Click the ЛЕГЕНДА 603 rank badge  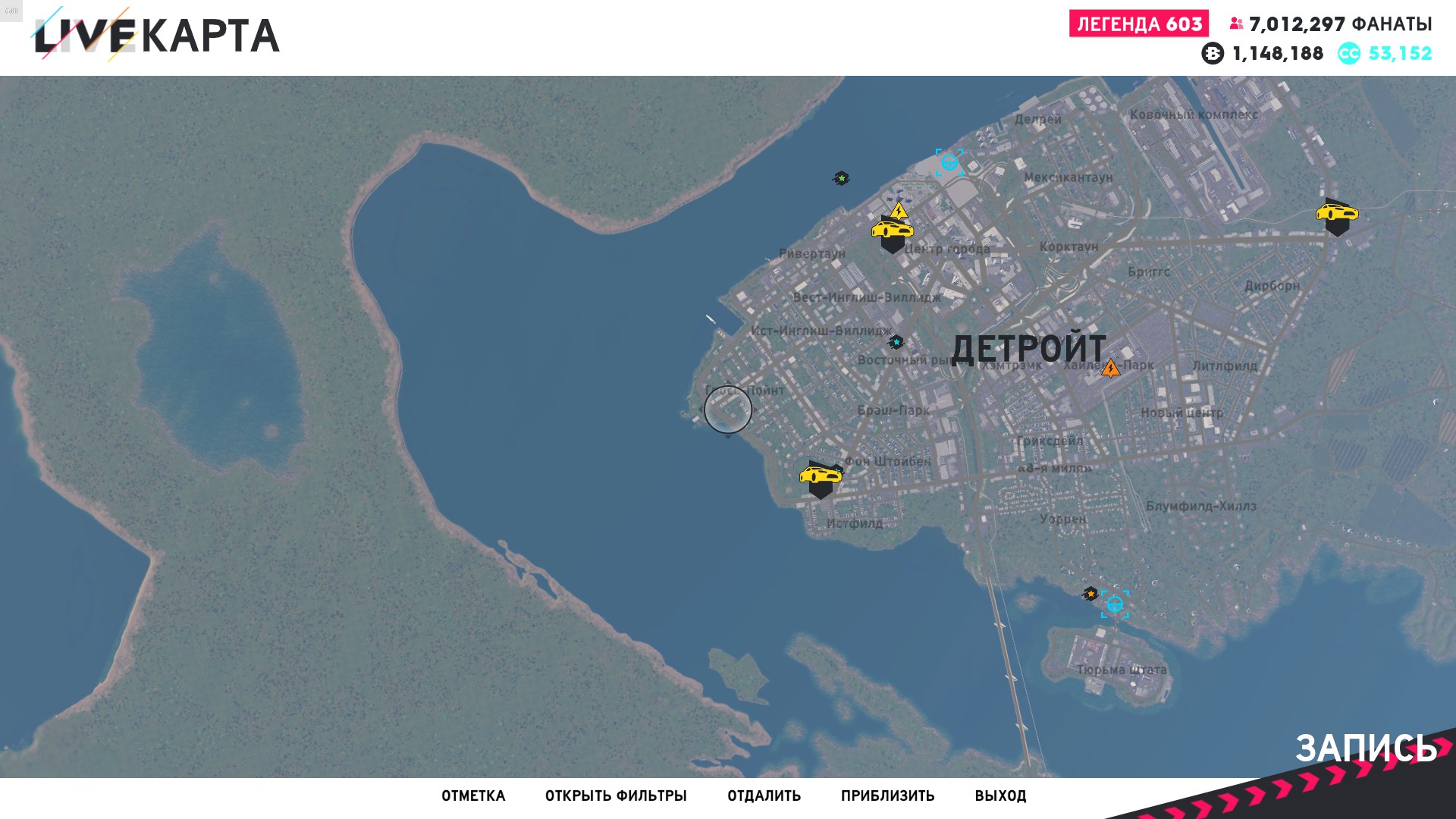tap(1139, 24)
